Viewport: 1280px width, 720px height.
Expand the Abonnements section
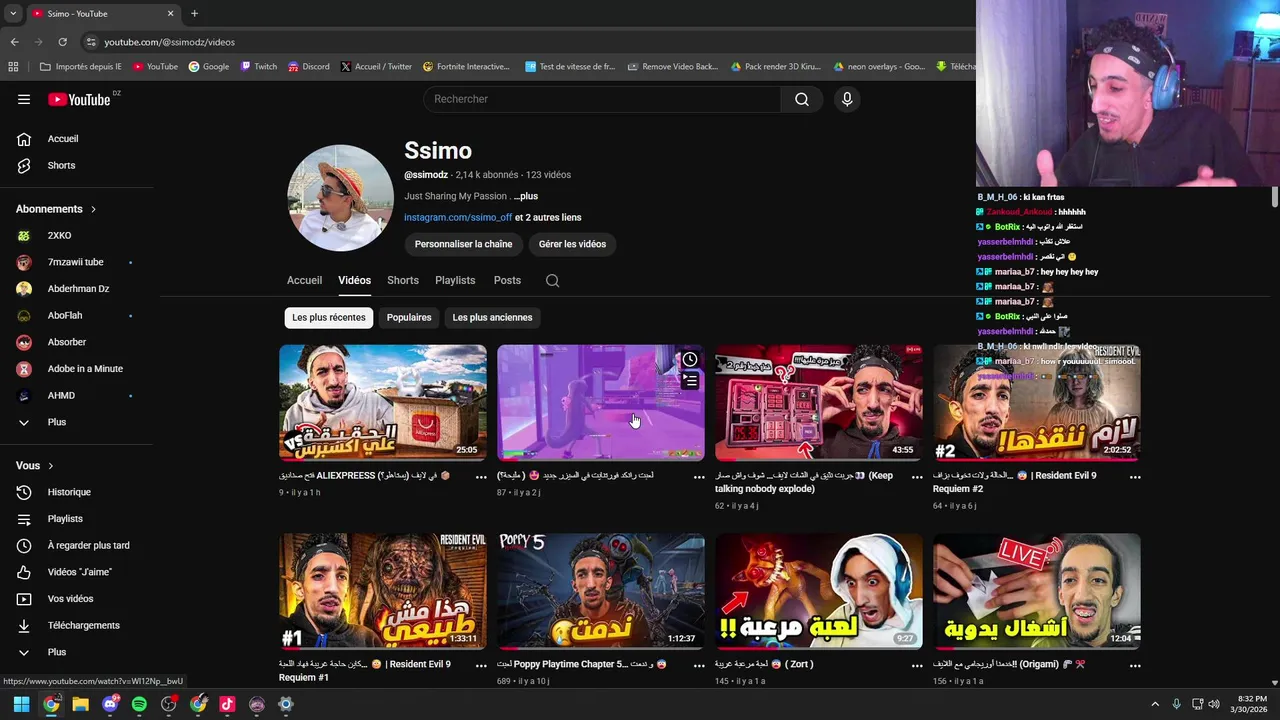56,209
